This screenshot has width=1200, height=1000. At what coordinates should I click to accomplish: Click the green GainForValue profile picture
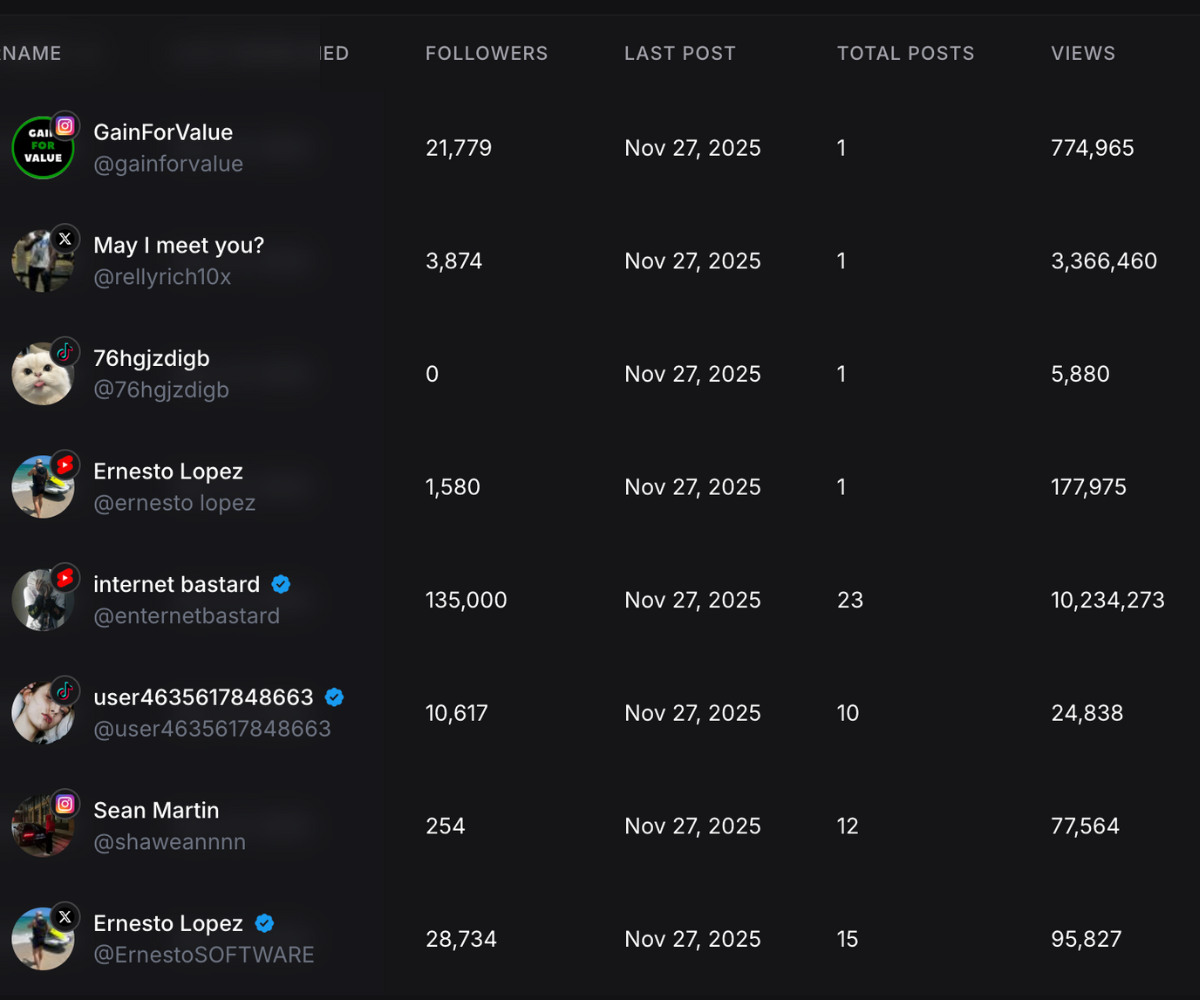tap(40, 150)
